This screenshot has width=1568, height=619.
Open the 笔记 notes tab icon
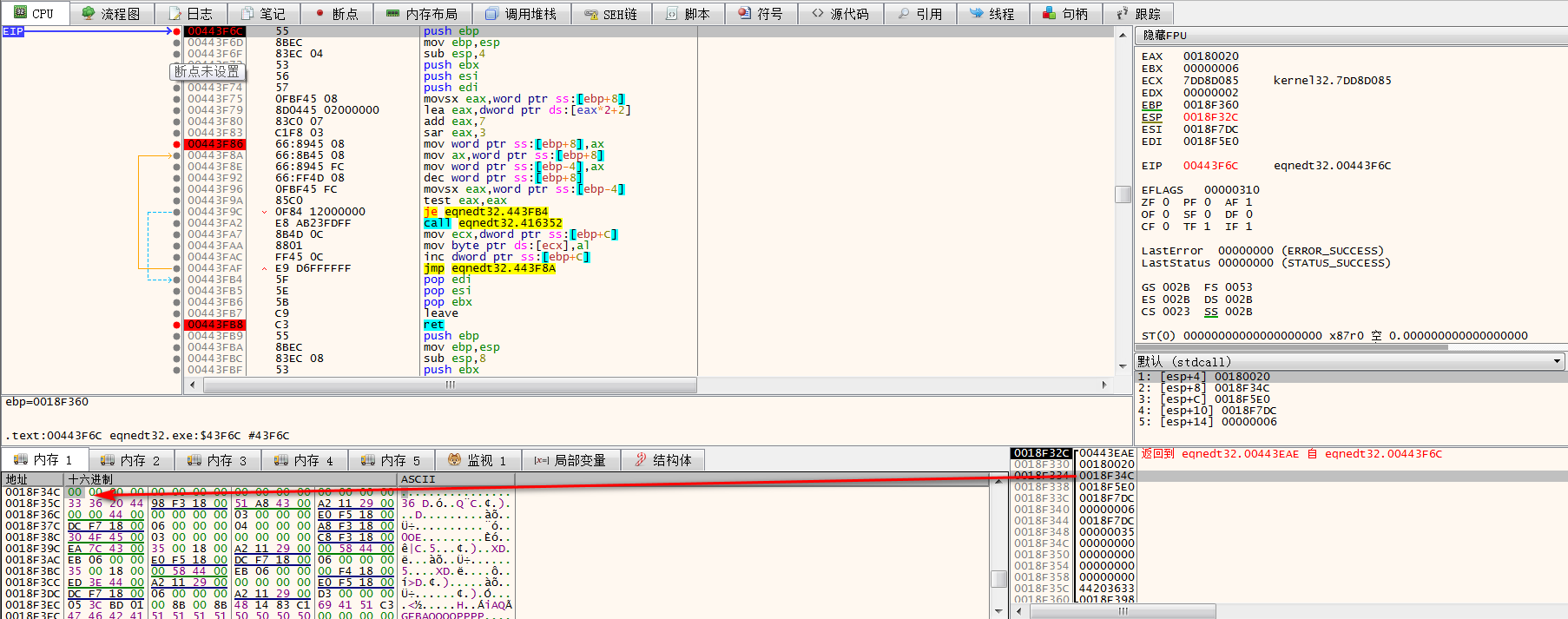[247, 13]
